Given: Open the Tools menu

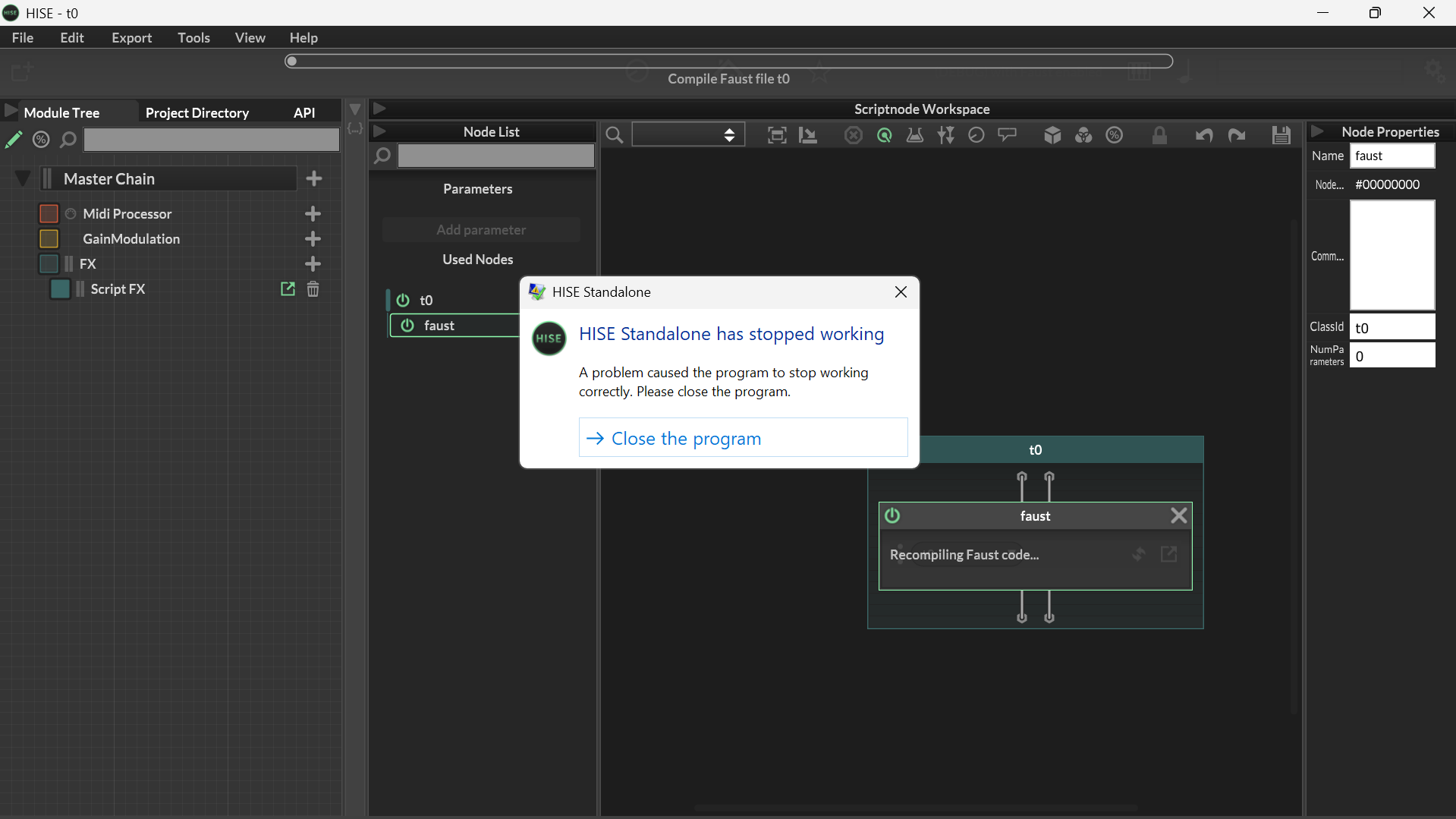Looking at the screenshot, I should (193, 38).
